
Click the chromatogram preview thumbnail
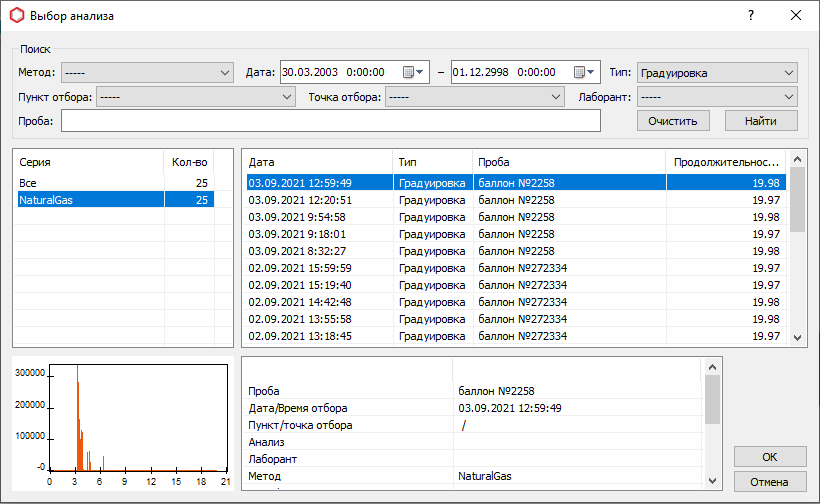point(122,421)
